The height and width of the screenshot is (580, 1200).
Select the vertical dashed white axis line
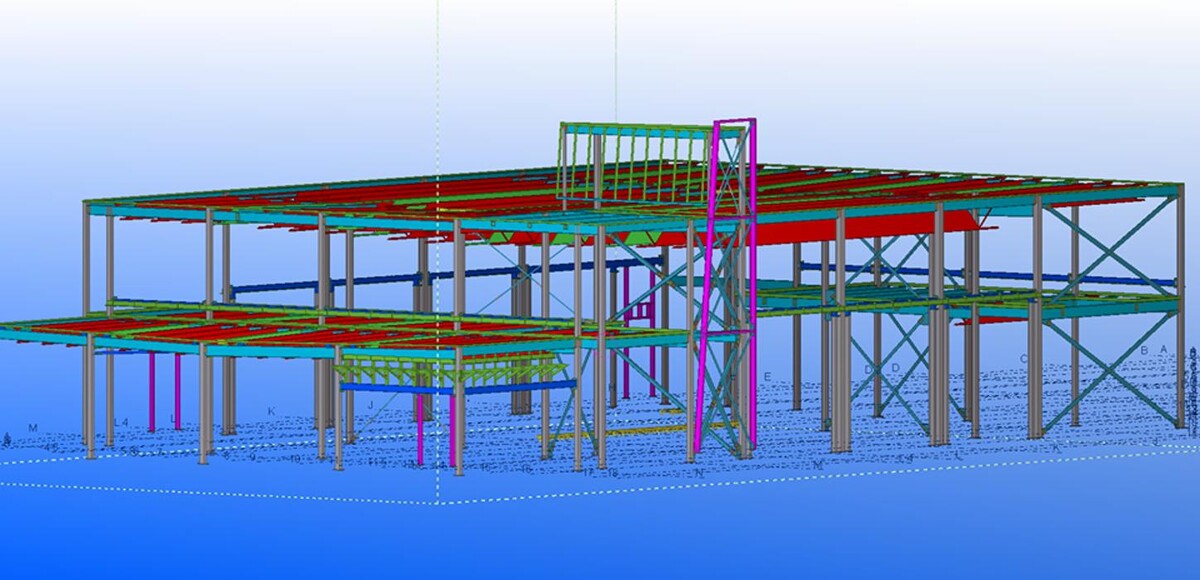(438, 100)
